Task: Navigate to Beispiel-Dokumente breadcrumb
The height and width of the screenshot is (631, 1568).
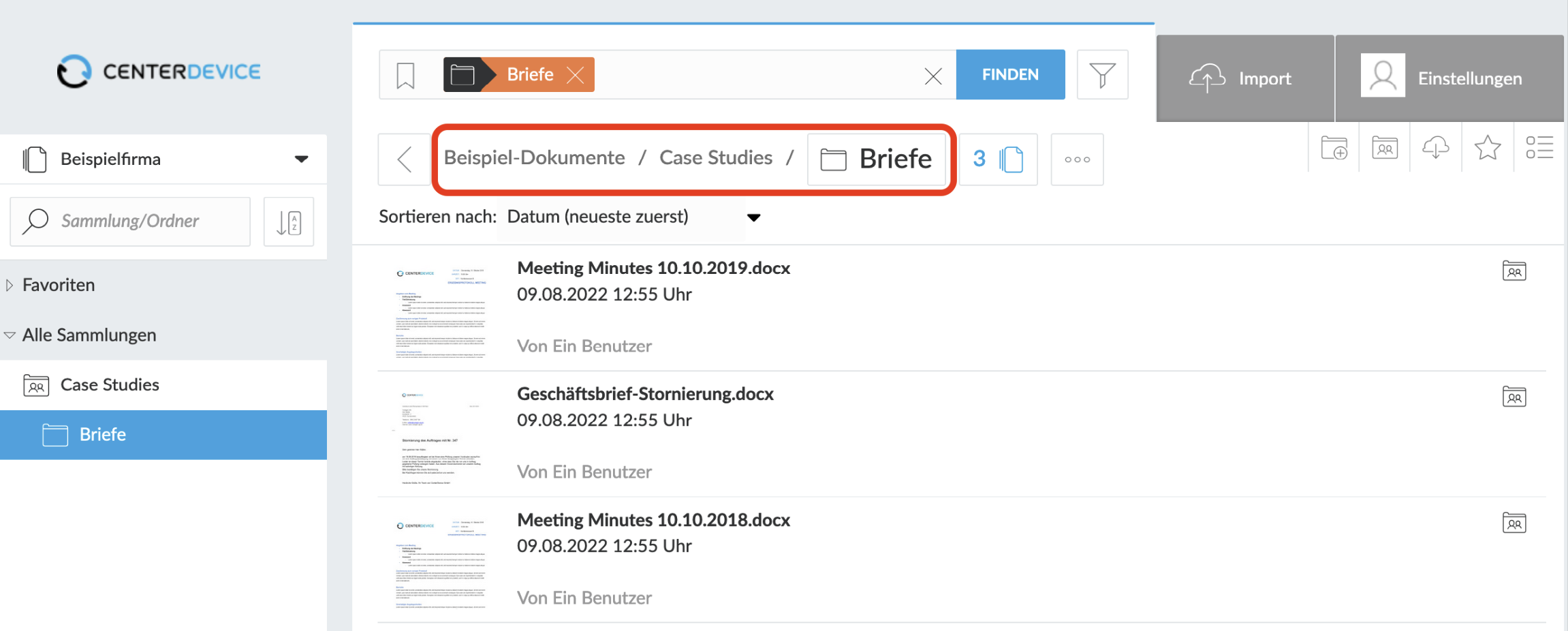Action: [534, 157]
